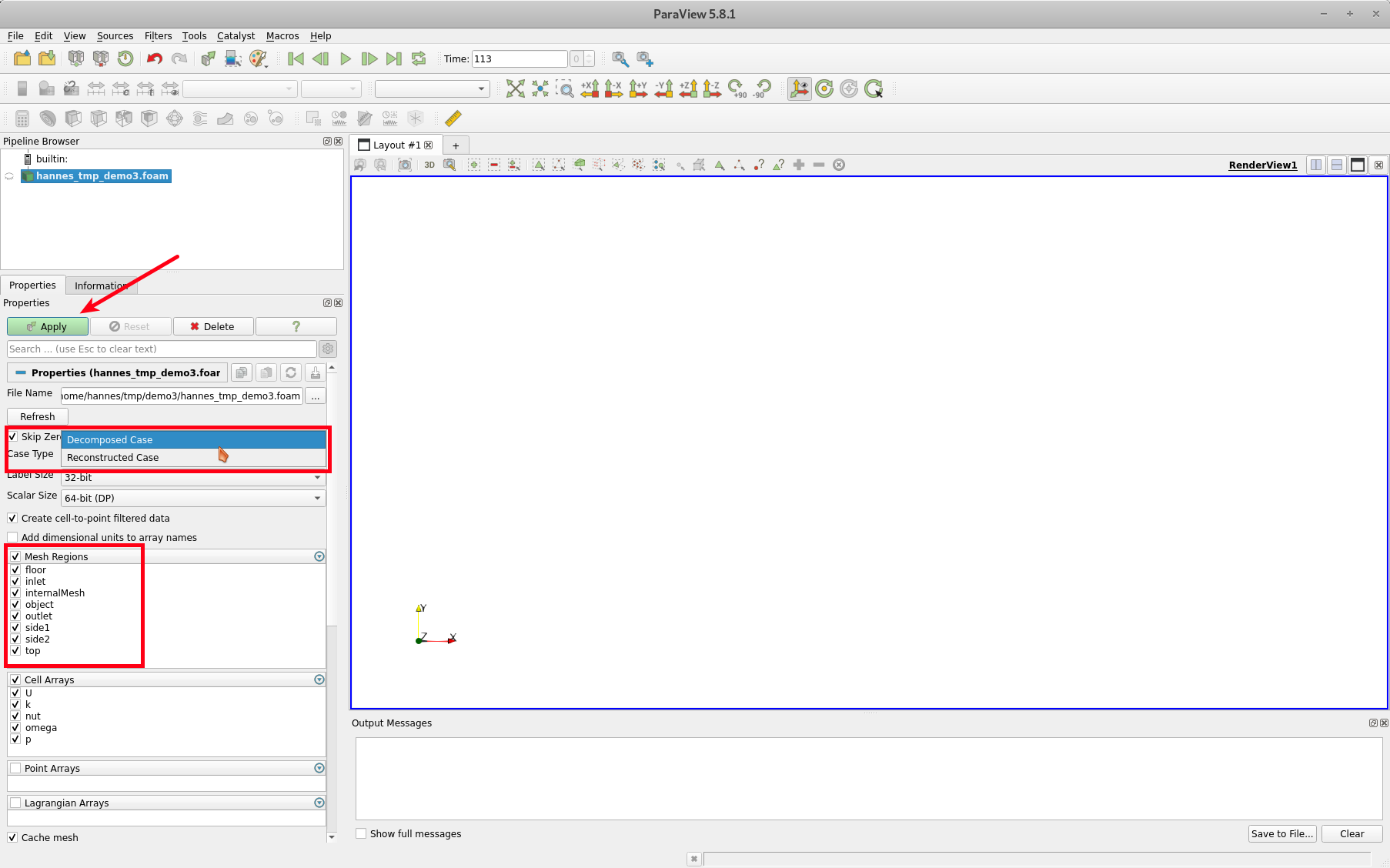
Task: Click the Save to File button
Action: click(x=1281, y=834)
